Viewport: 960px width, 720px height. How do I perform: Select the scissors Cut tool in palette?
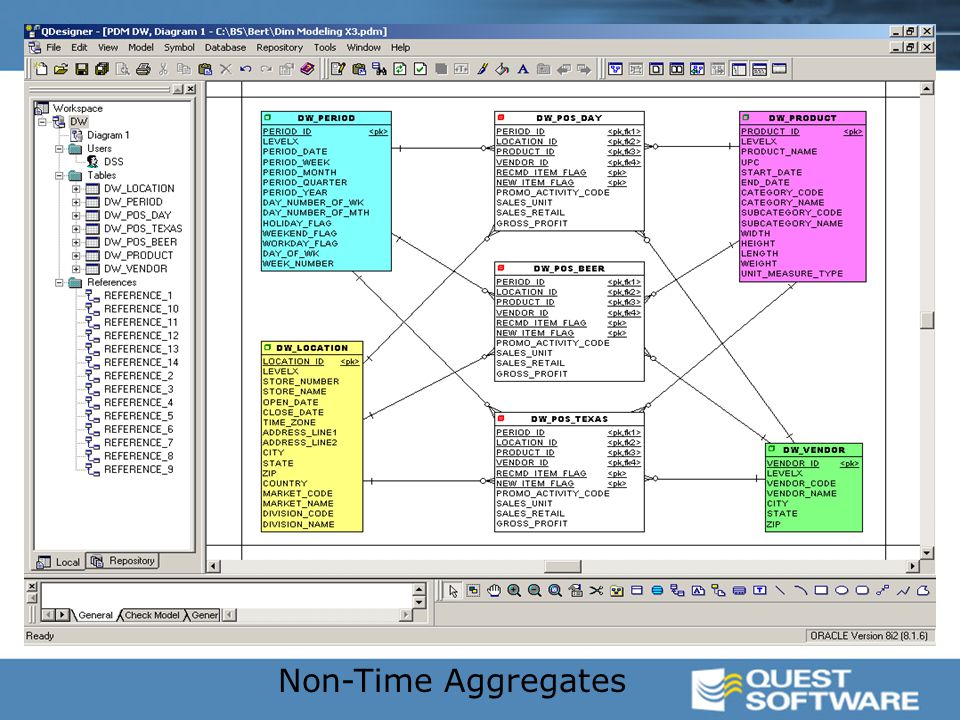[x=596, y=591]
